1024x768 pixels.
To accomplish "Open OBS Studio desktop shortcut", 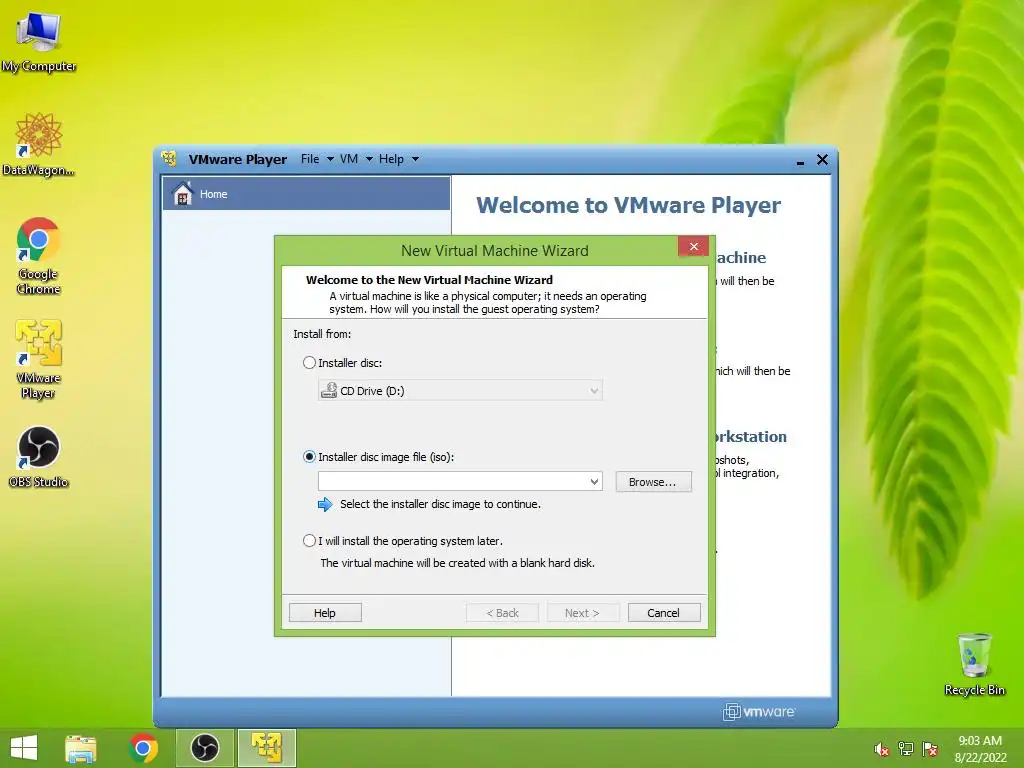I will [39, 457].
